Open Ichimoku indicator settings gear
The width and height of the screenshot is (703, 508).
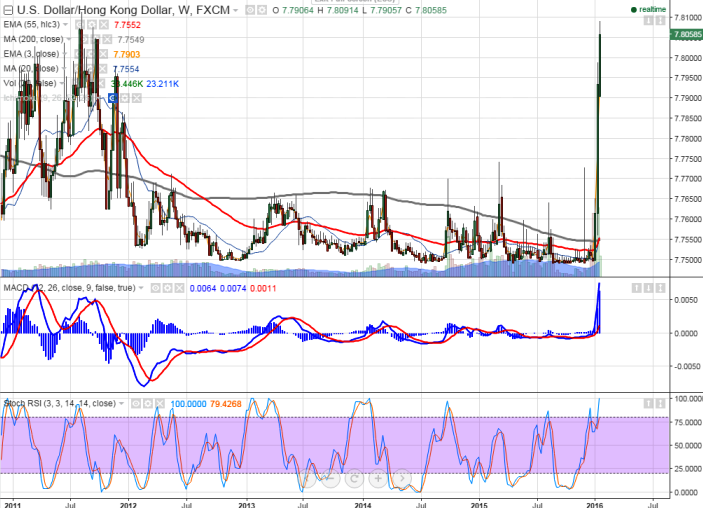125,98
